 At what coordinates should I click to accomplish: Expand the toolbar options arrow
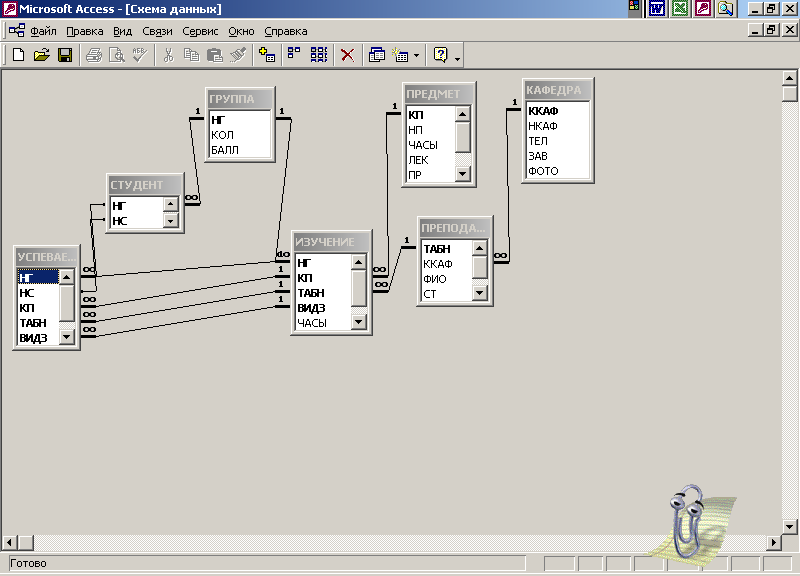point(457,59)
